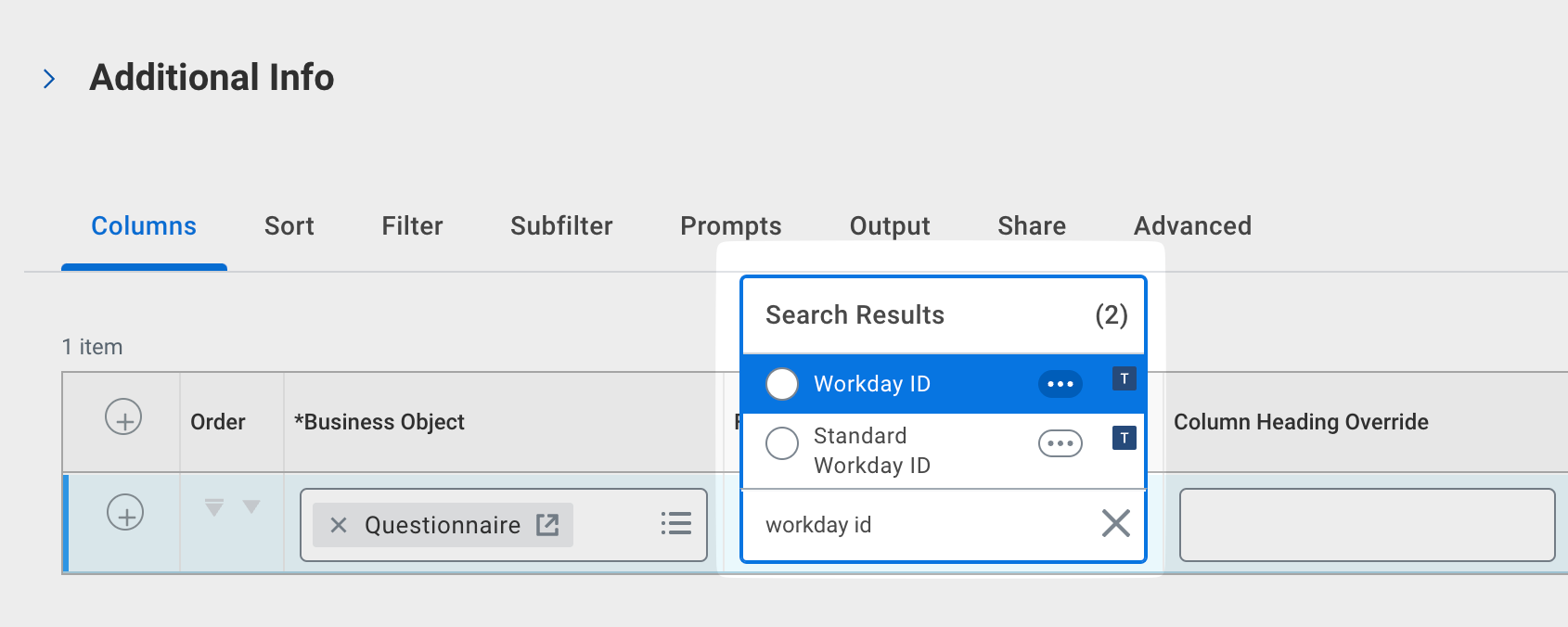This screenshot has width=1568, height=627.
Task: Open the Filter tab
Action: (x=412, y=226)
